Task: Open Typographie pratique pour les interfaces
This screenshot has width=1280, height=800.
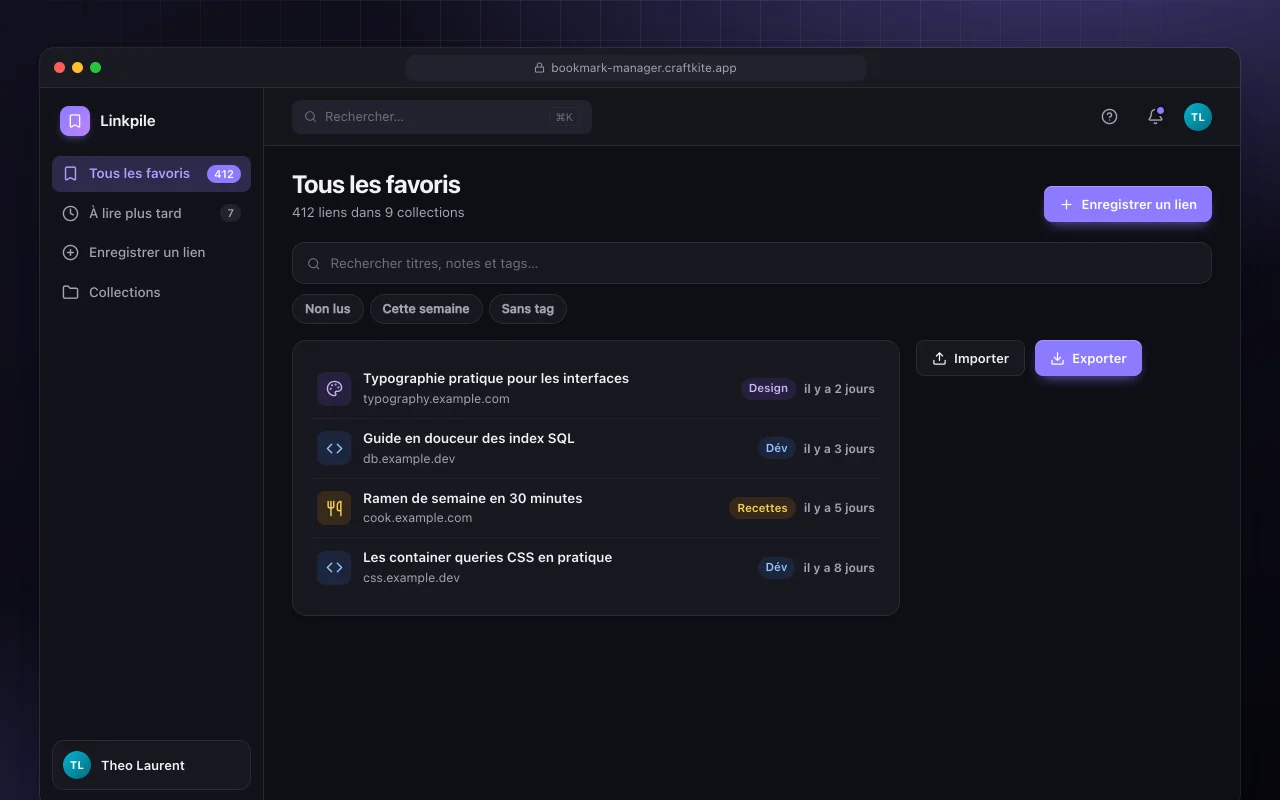Action: tap(496, 378)
